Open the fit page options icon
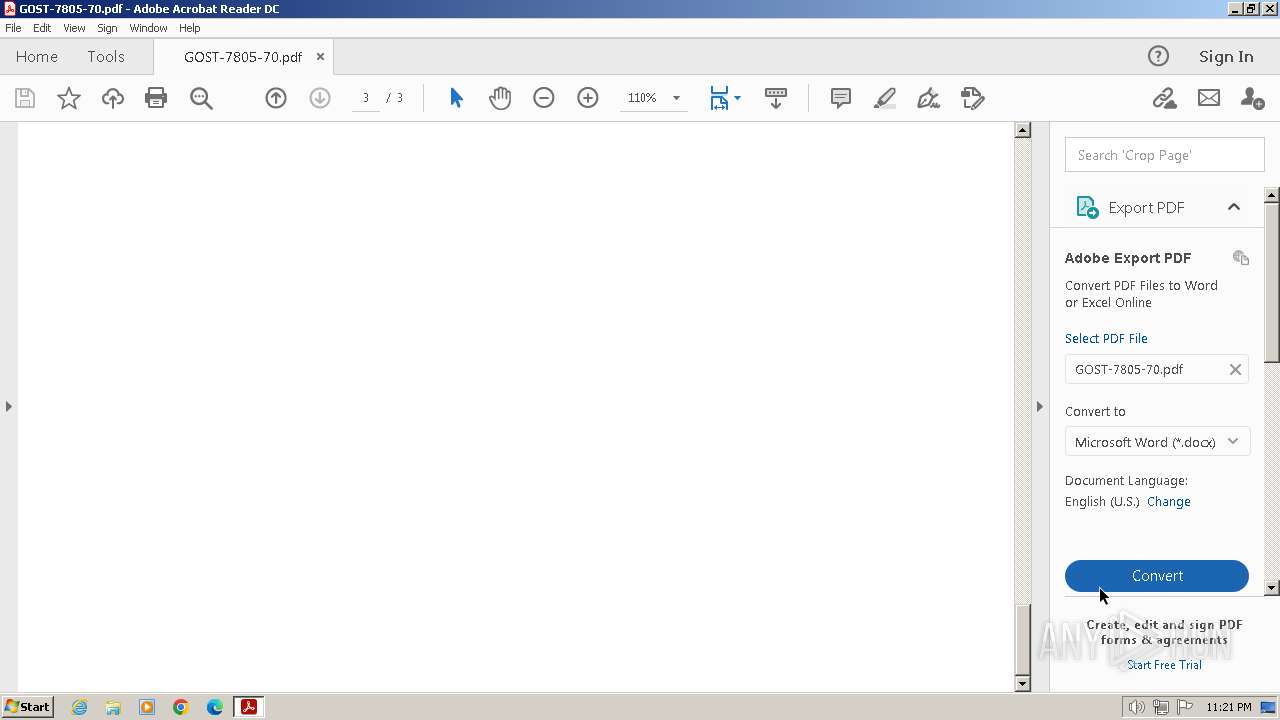 (x=719, y=98)
